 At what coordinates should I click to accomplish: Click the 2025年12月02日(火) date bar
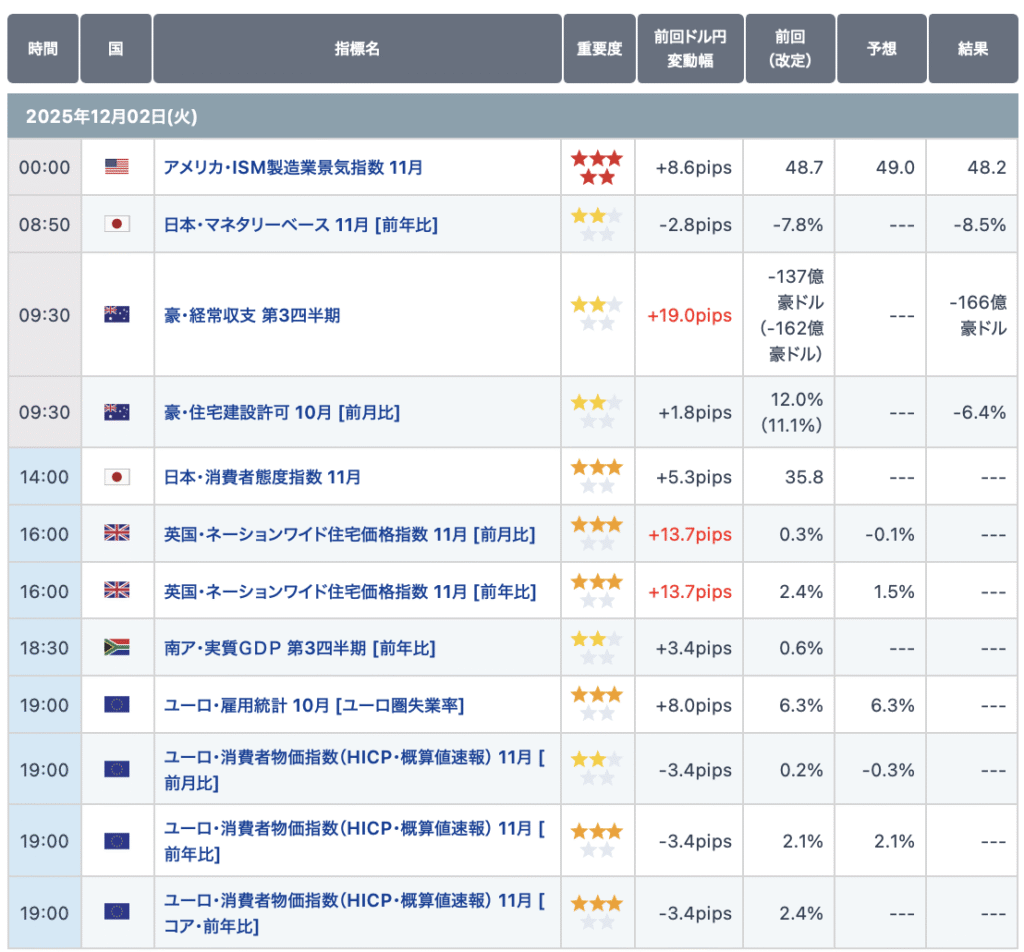[x=111, y=116]
